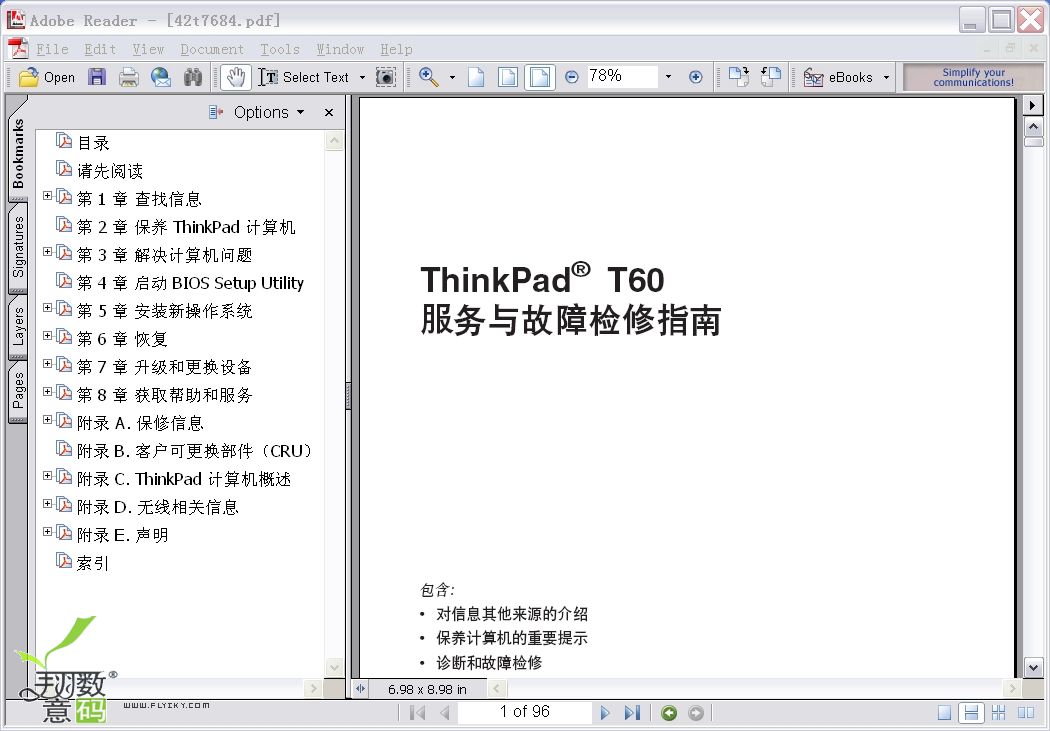The height and width of the screenshot is (731, 1050).
Task: Switch to Single Page layout
Action: tap(944, 713)
